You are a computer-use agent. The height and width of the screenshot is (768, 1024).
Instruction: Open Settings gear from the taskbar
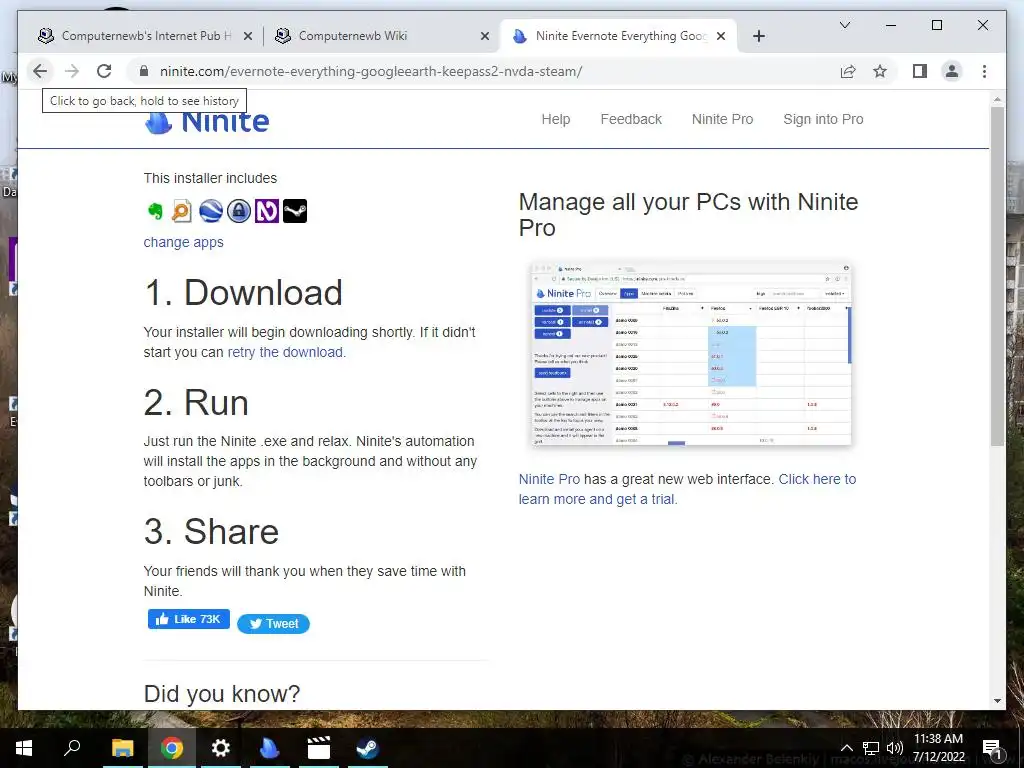click(221, 748)
